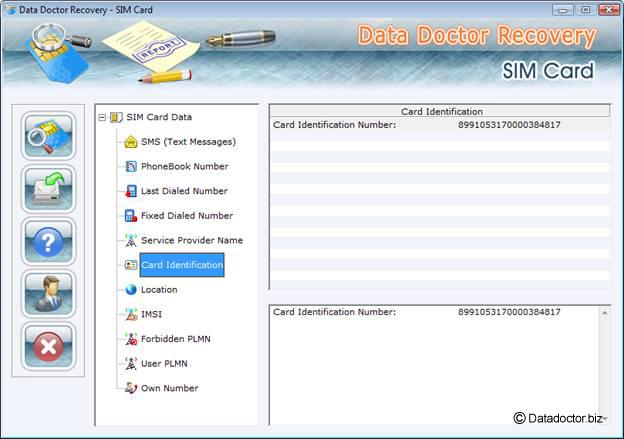Image resolution: width=624 pixels, height=439 pixels.
Task: Click the businessman about/support button
Action: click(49, 294)
